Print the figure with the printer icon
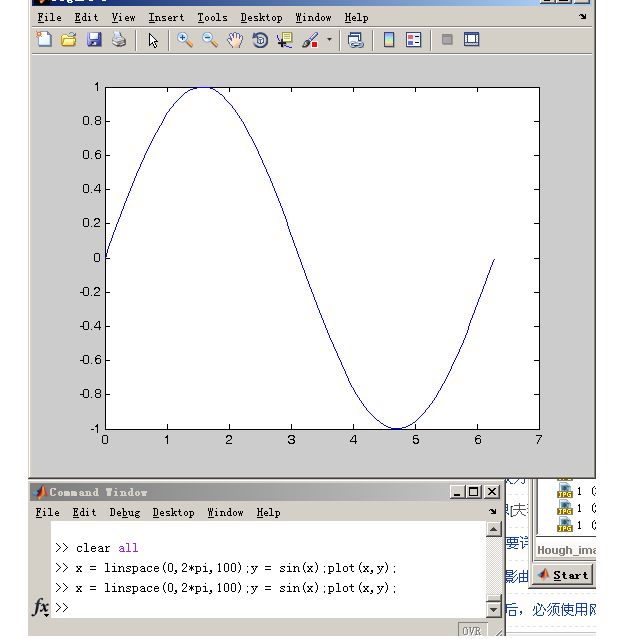640x639 pixels. (x=119, y=40)
